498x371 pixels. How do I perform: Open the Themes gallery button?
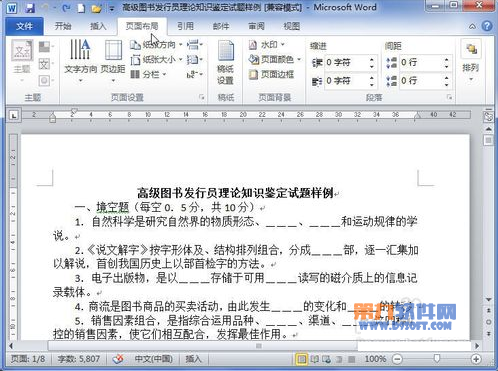point(22,60)
